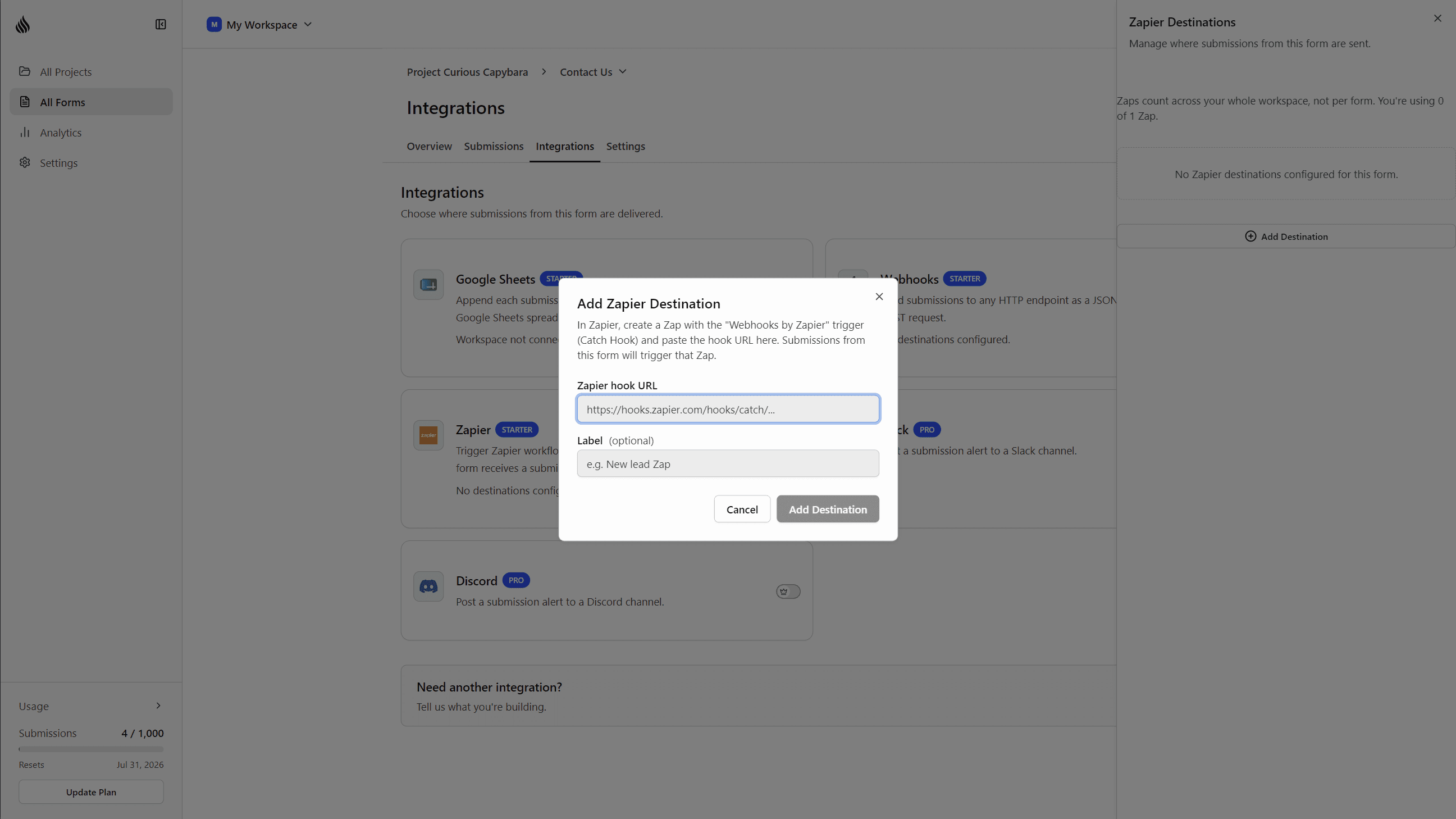The width and height of the screenshot is (1456, 819).
Task: Click the Settings gear icon in sidebar
Action: pos(25,162)
